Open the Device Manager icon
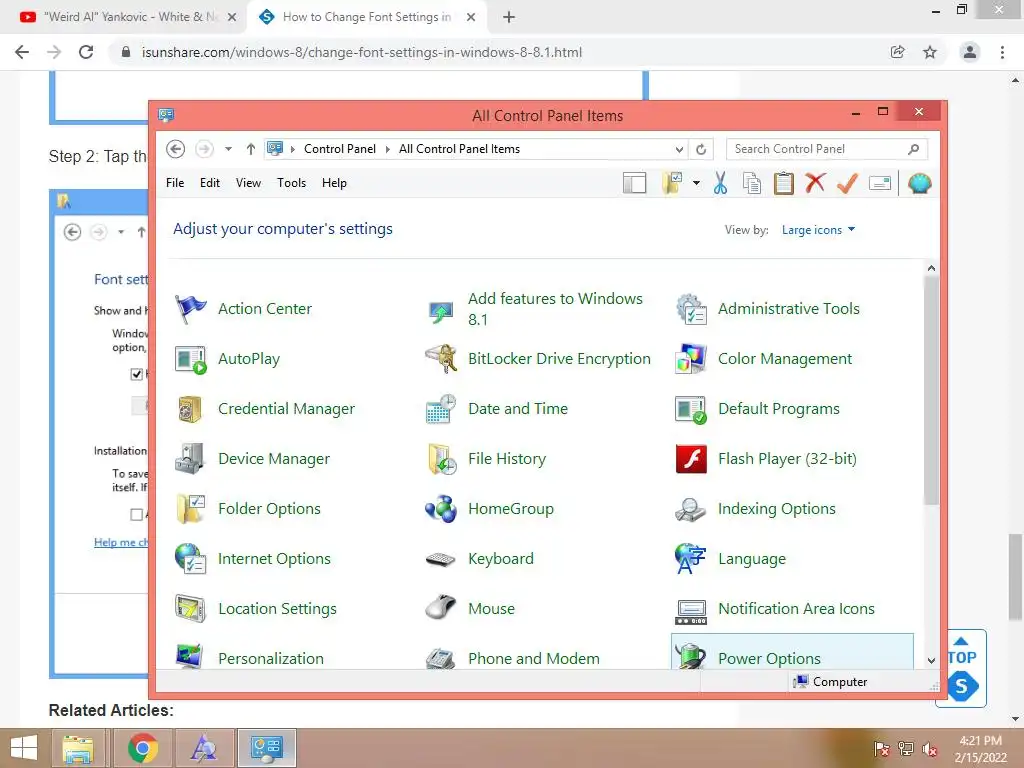 tap(190, 459)
